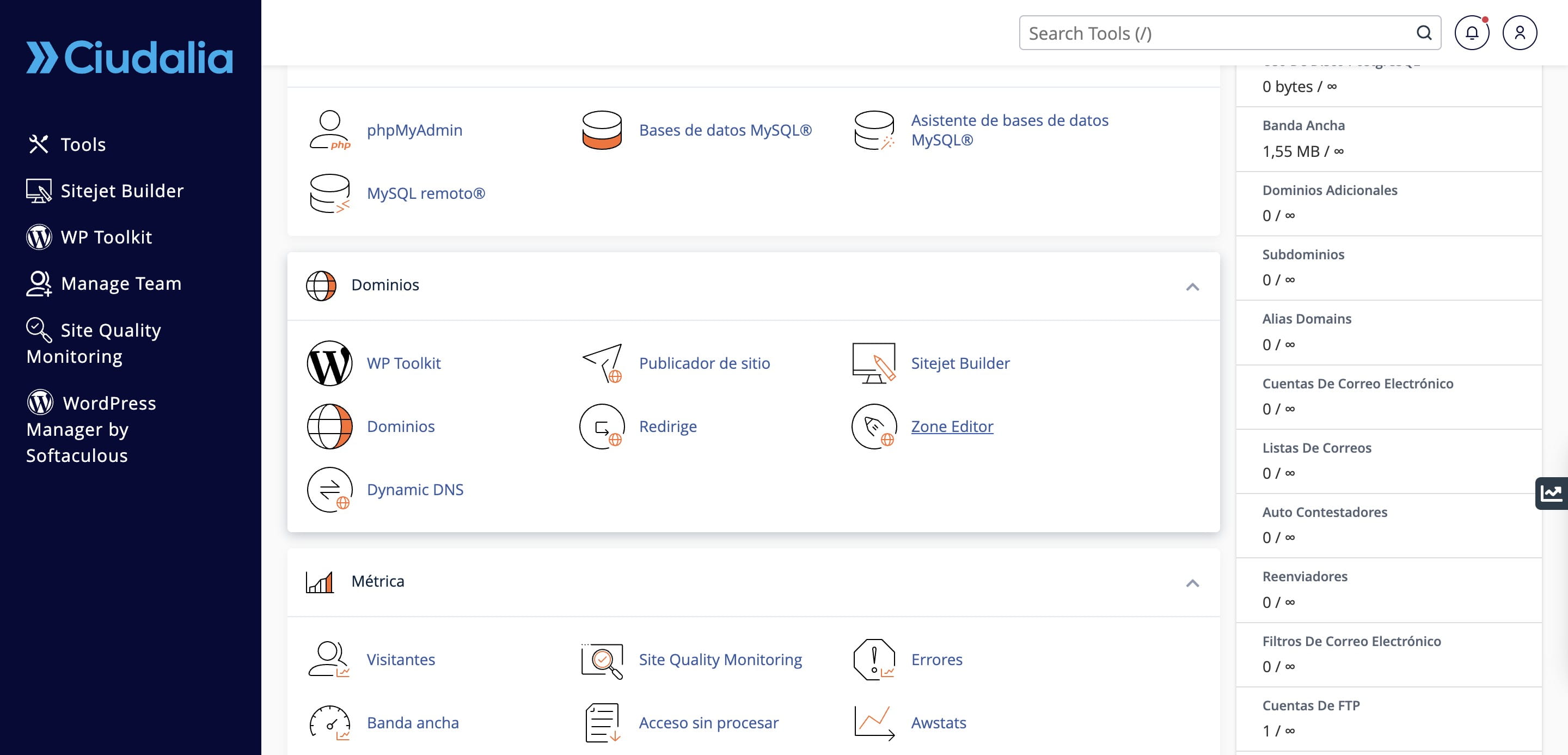Image resolution: width=1568 pixels, height=755 pixels.
Task: Collapse the Dominios section
Action: 1192,286
